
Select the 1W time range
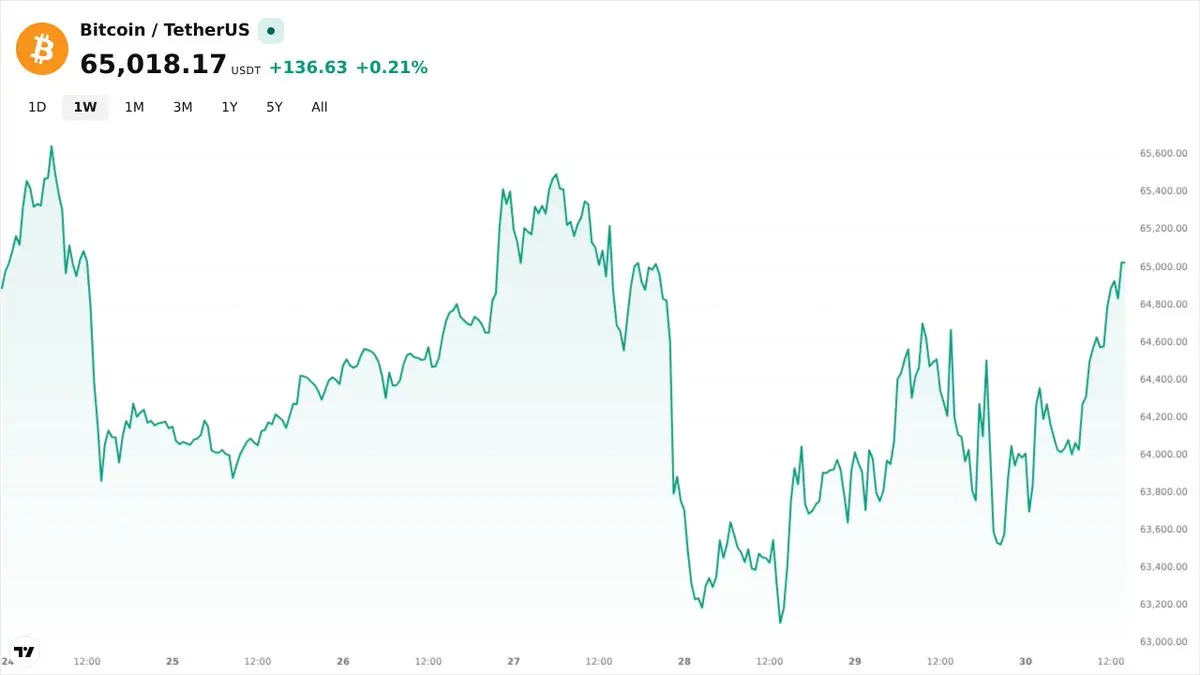pos(85,107)
